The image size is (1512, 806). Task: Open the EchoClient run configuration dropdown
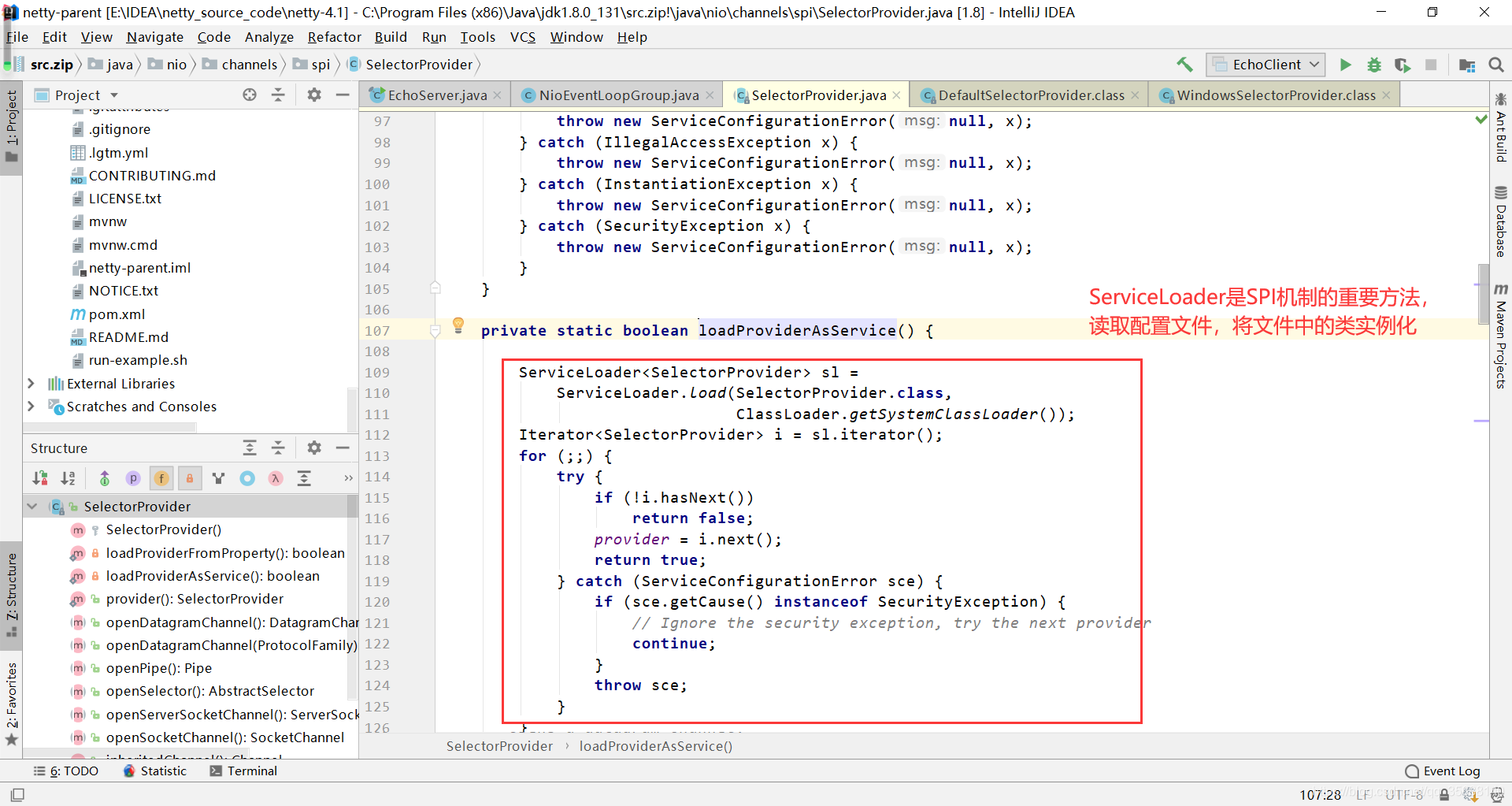click(1266, 65)
